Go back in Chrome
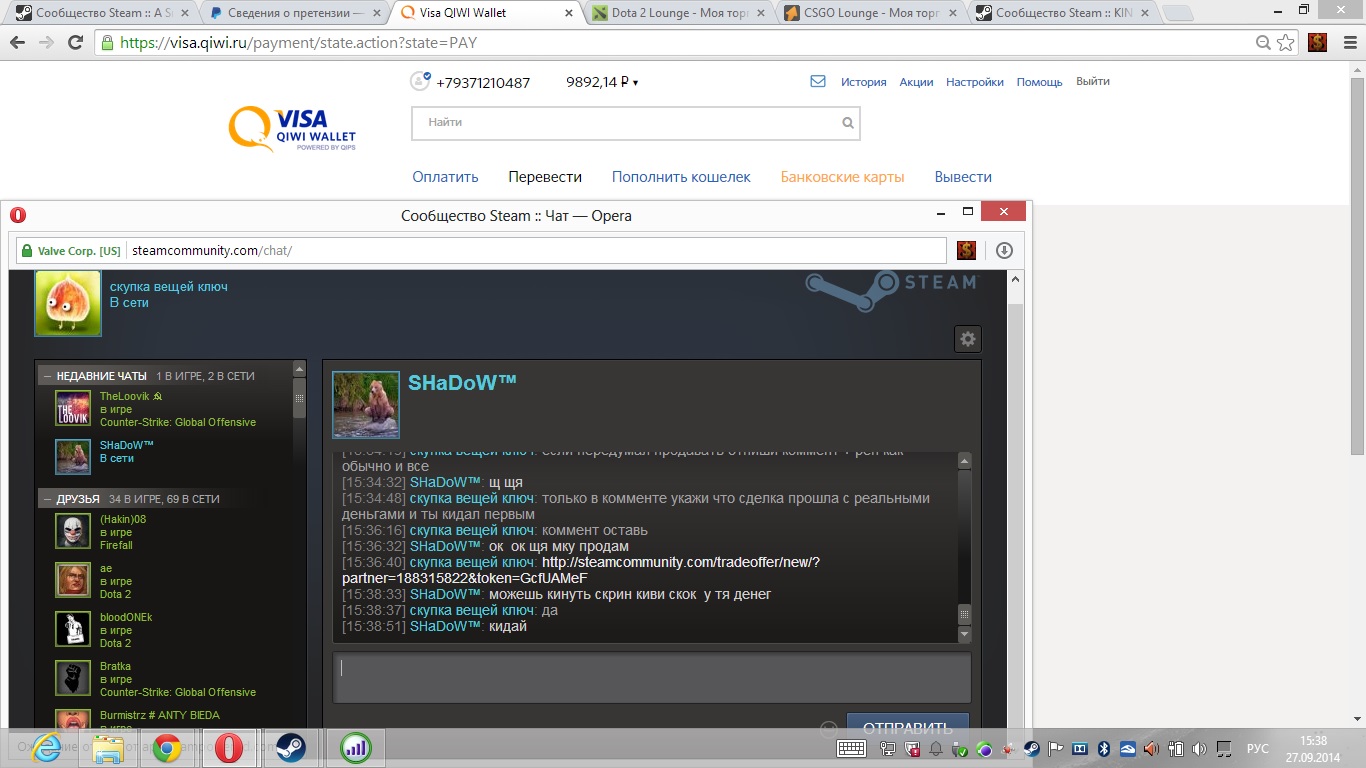 pyautogui.click(x=18, y=43)
